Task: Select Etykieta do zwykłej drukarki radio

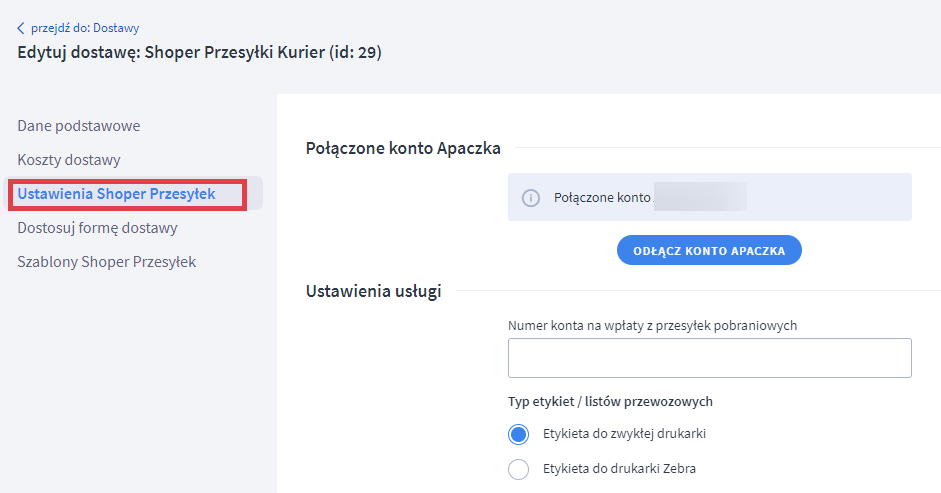Action: [x=519, y=434]
